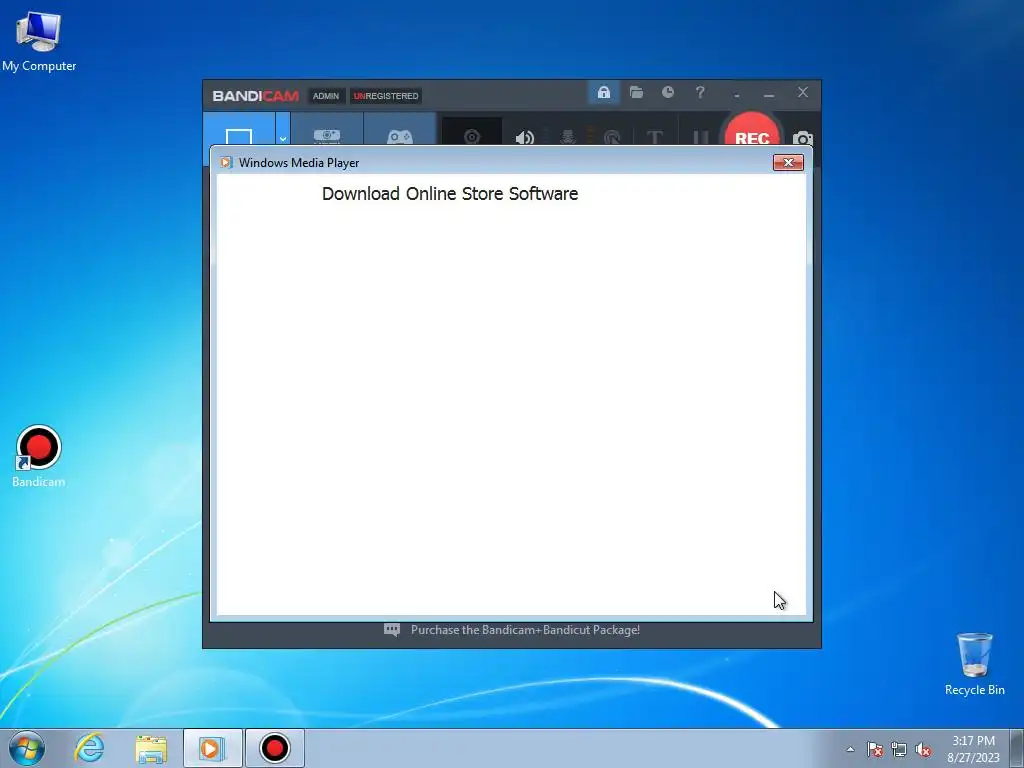This screenshot has width=1024, height=768.
Task: Open the network tray icon
Action: point(899,749)
